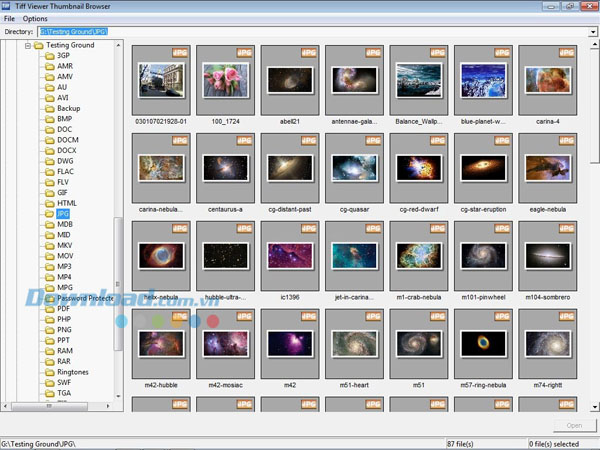This screenshot has width=600, height=450.
Task: Click the Backup folder icon
Action: tap(48, 108)
